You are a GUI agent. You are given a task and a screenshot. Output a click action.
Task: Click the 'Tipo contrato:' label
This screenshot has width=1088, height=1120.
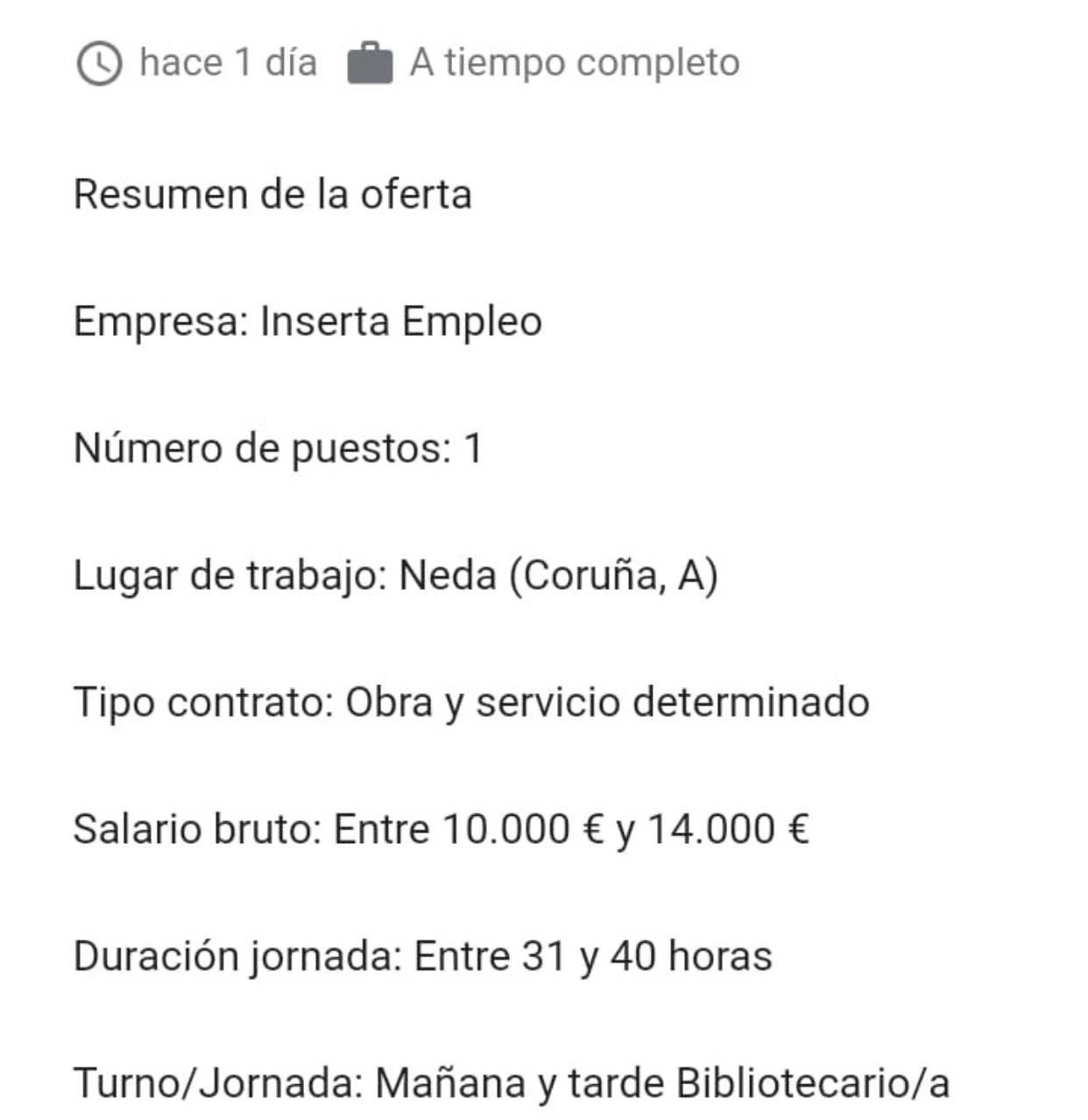[203, 703]
